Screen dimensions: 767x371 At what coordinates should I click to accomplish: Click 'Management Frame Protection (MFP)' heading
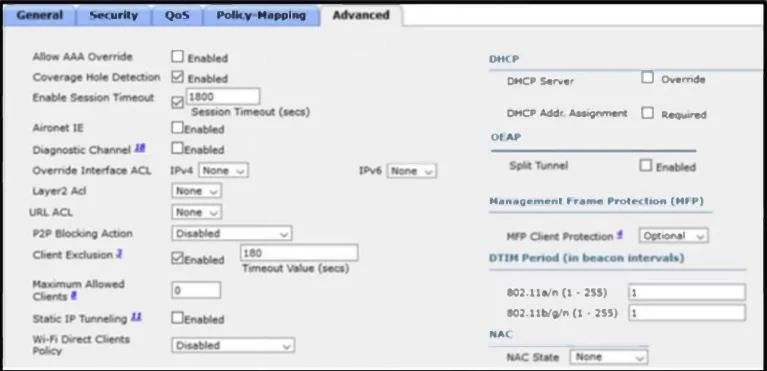(596, 202)
